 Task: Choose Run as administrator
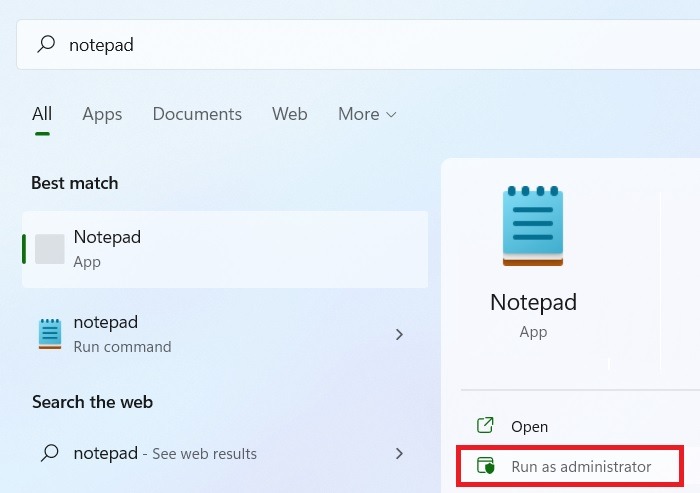click(x=570, y=466)
